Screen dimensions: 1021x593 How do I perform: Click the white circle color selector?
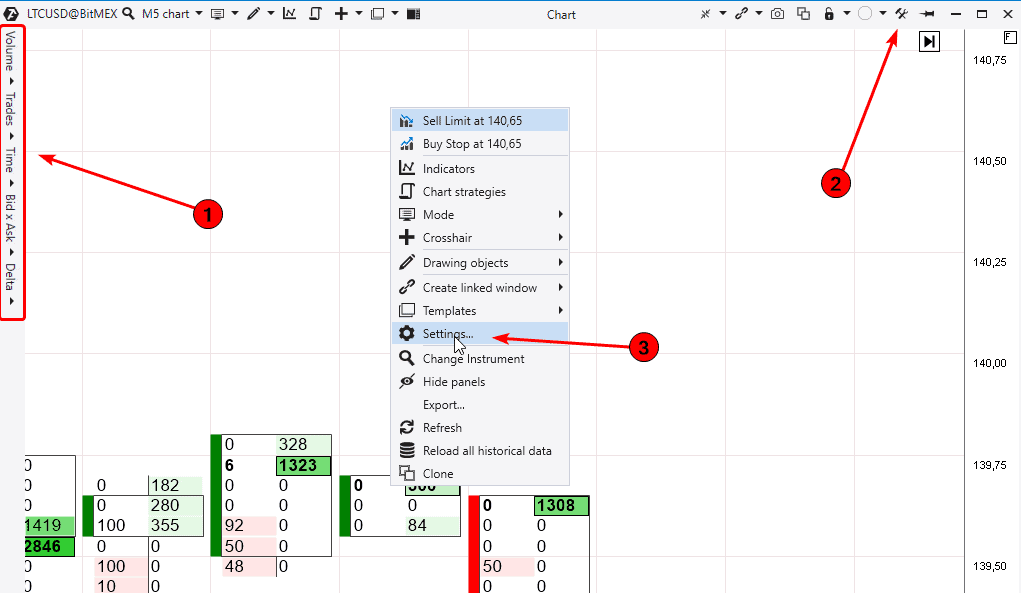point(865,14)
